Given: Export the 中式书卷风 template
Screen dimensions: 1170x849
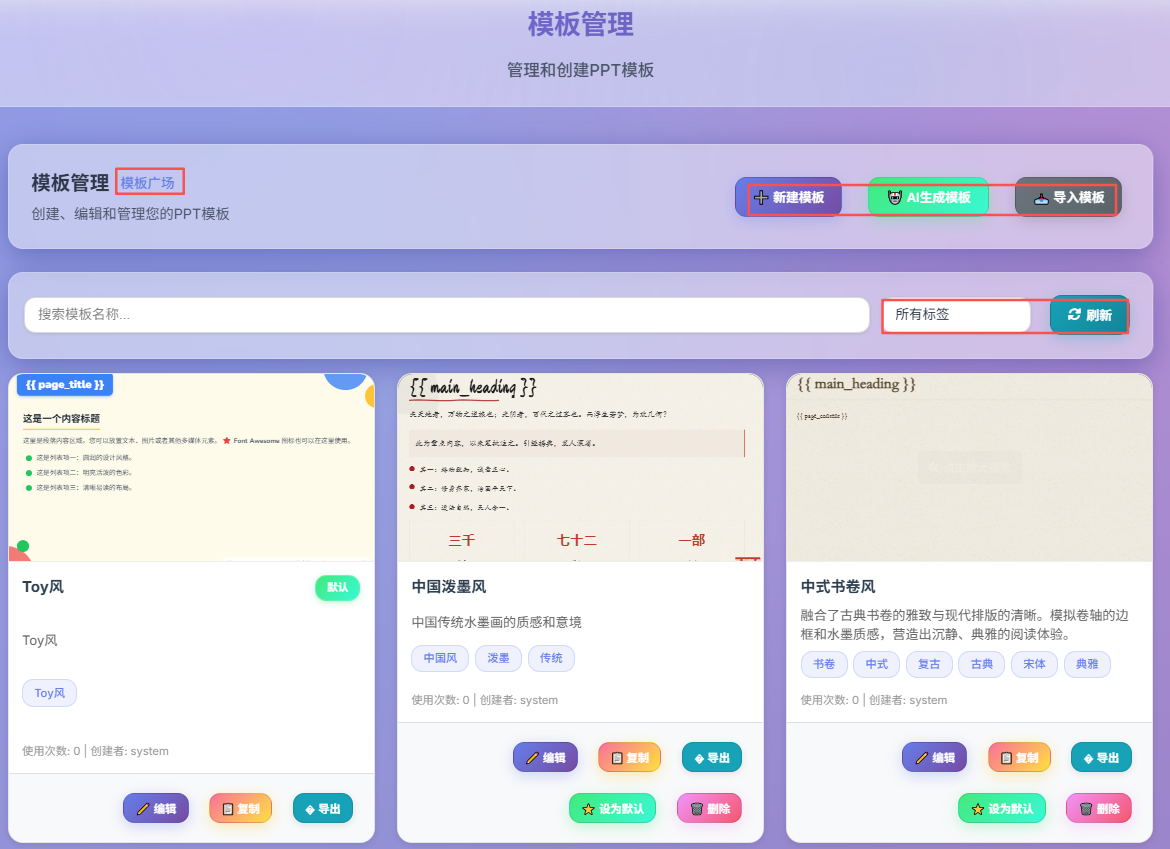Looking at the screenshot, I should click(x=1101, y=758).
